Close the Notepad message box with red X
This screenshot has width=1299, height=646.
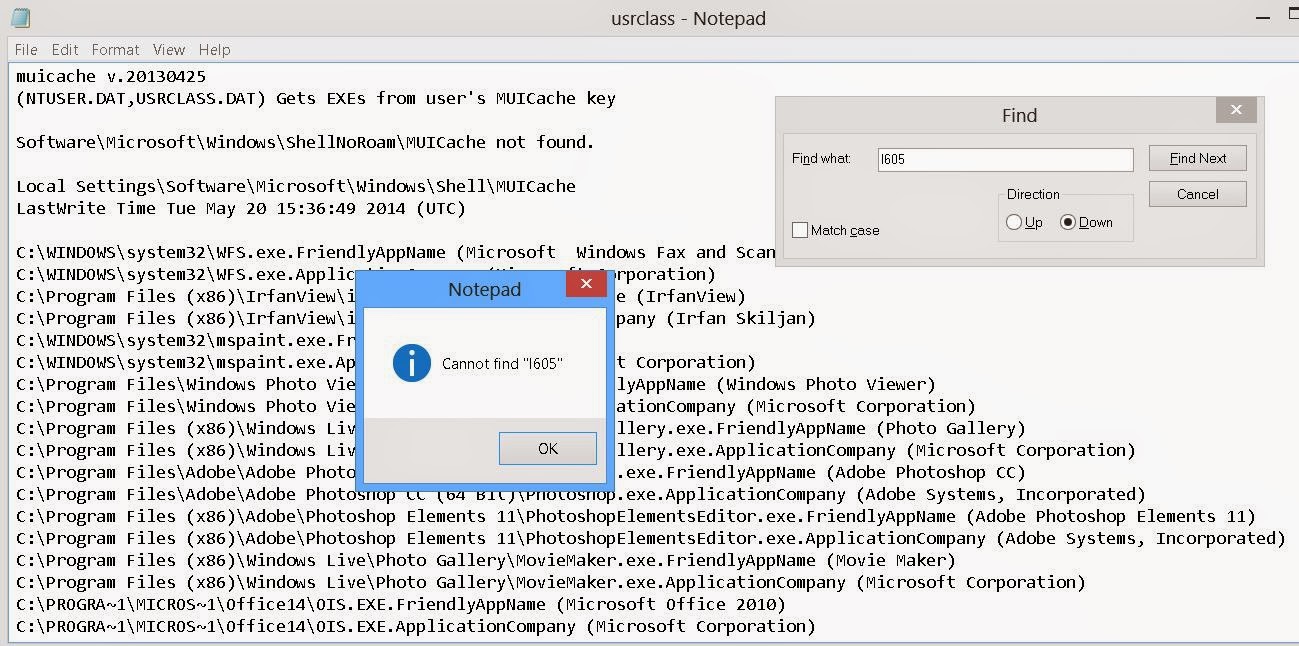[586, 284]
